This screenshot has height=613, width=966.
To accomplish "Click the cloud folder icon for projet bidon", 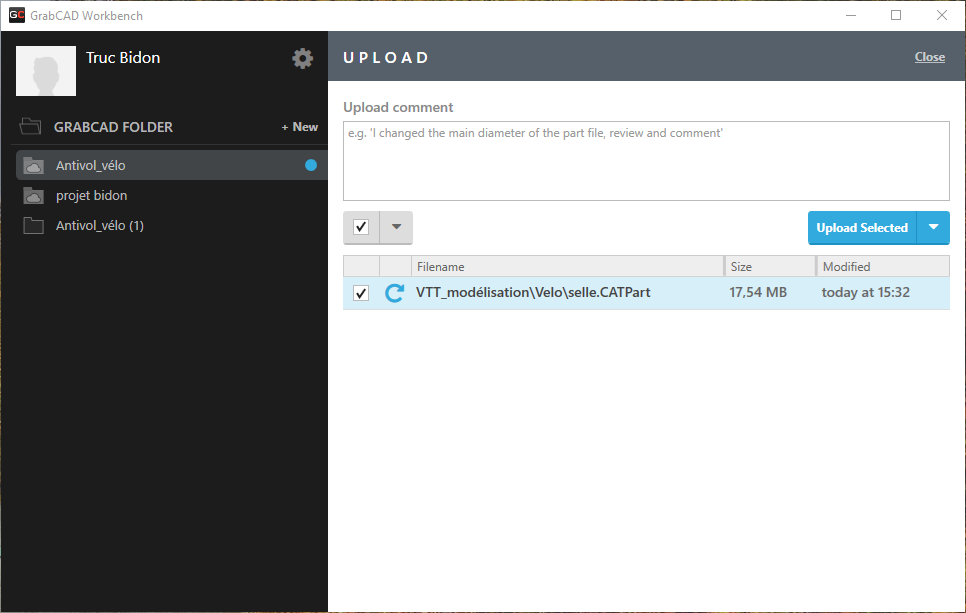I will [x=33, y=195].
